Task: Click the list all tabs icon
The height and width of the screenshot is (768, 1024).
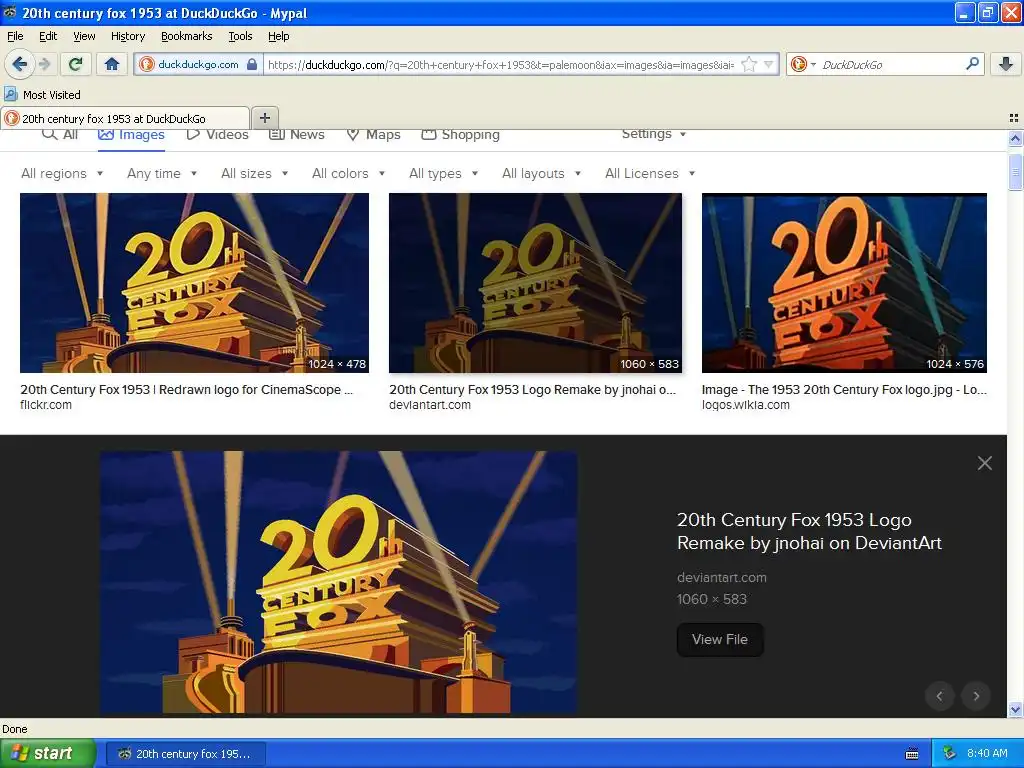Action: [1014, 118]
